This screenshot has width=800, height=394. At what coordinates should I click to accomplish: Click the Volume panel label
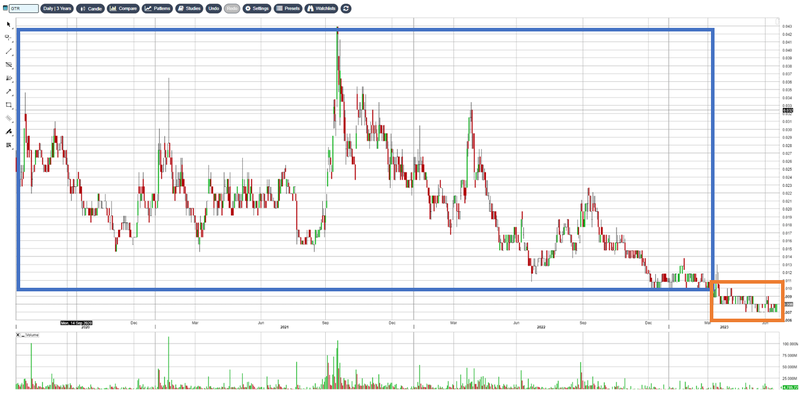pos(32,335)
